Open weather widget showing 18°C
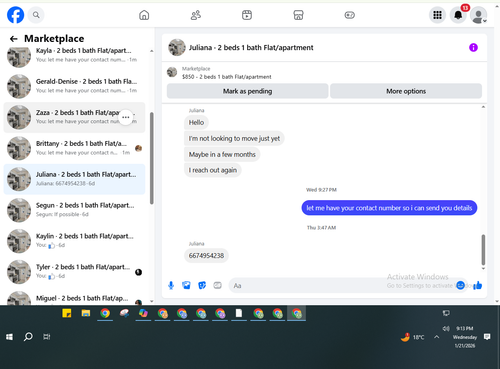500x369 pixels. click(x=413, y=337)
